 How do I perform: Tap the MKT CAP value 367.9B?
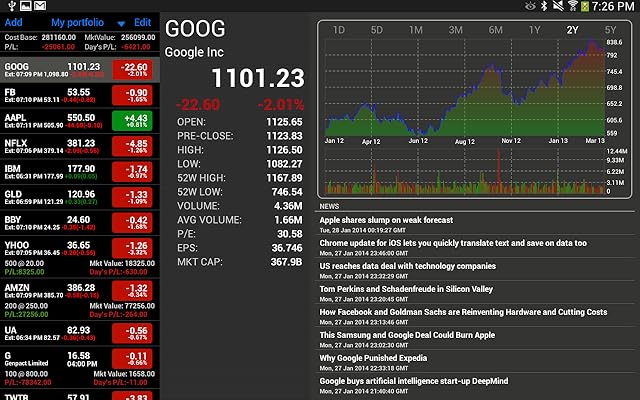pos(287,262)
